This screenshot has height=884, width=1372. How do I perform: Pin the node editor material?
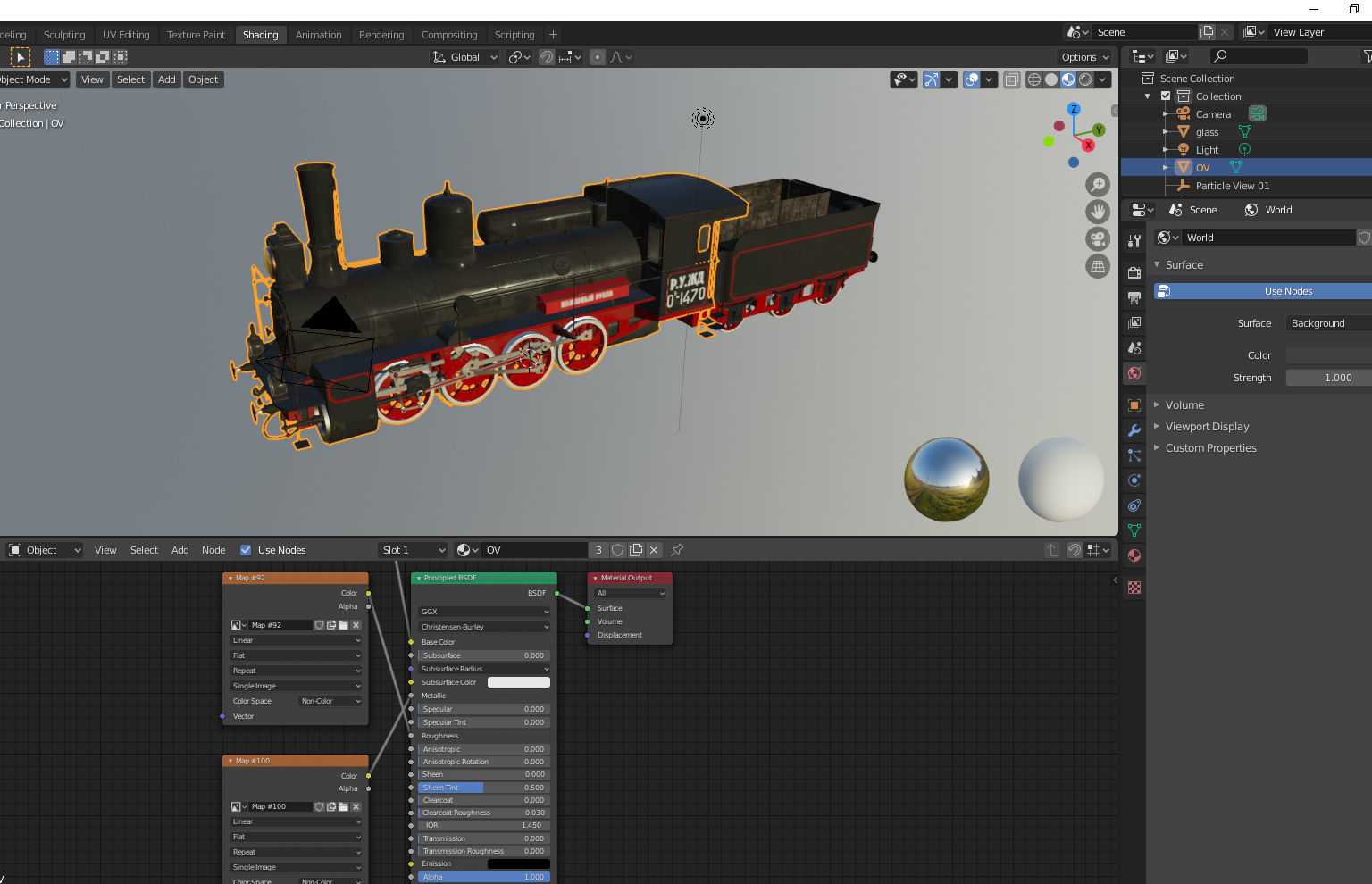coord(677,550)
